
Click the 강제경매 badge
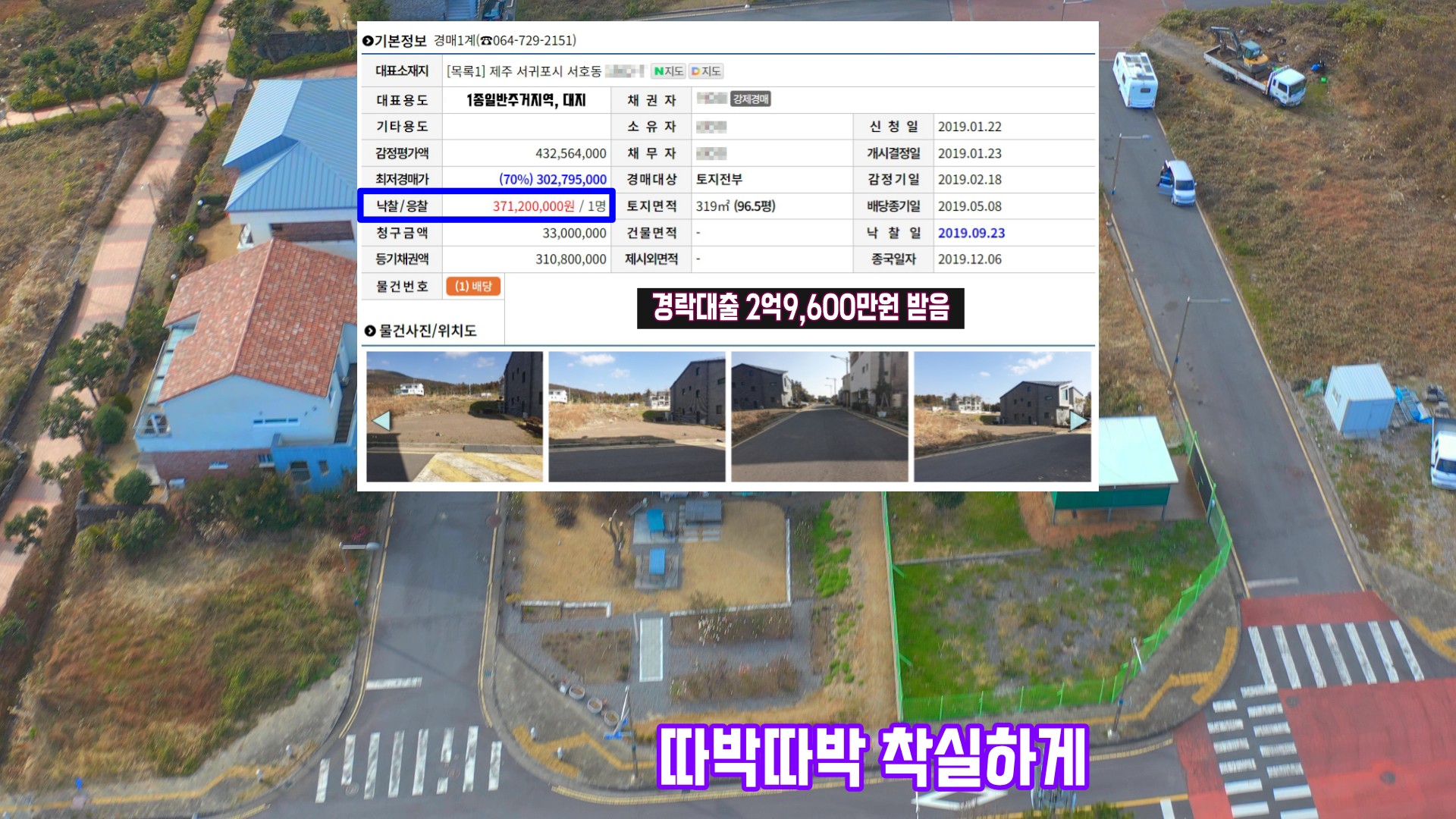(x=750, y=99)
